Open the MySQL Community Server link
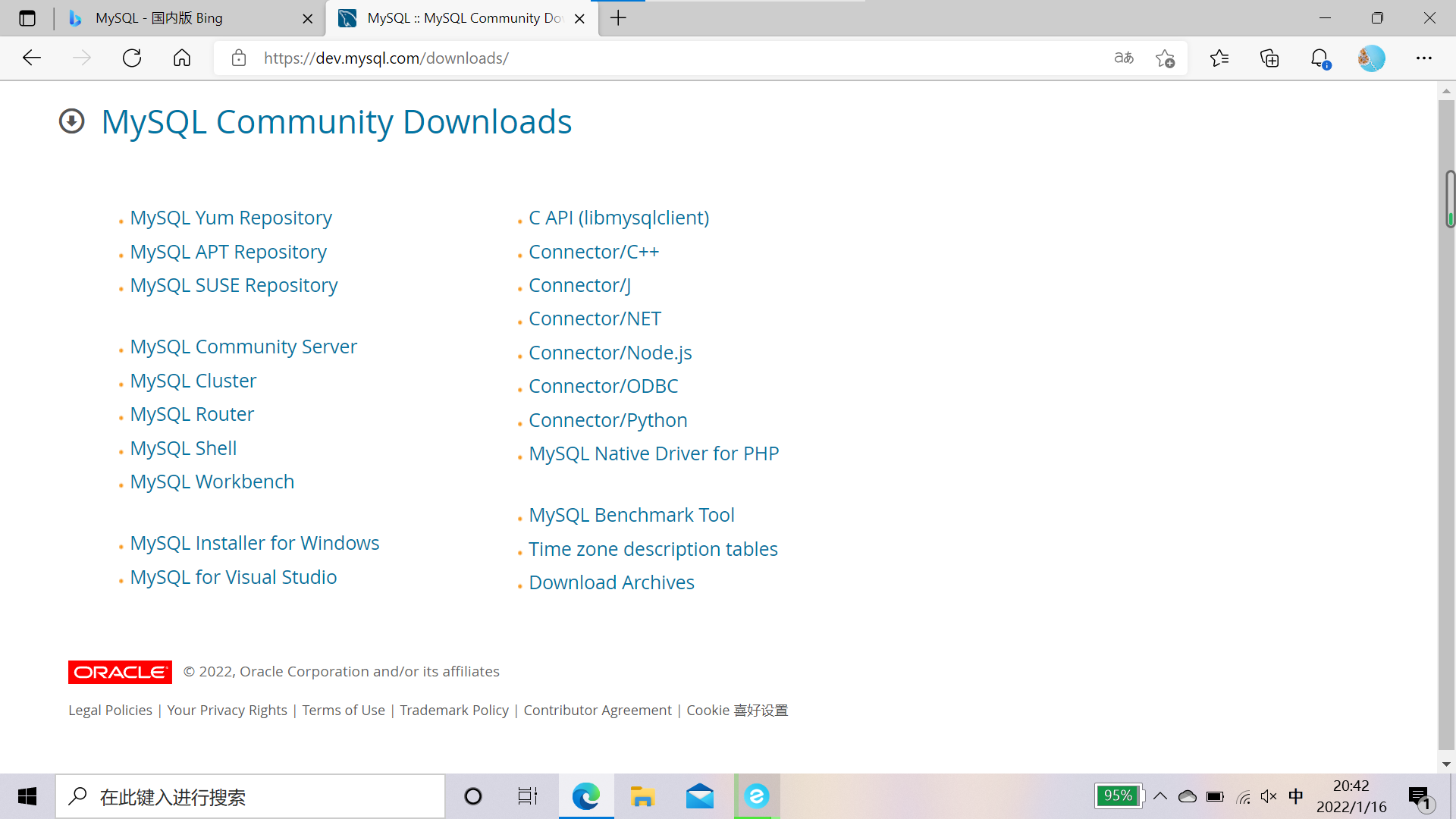 243,347
